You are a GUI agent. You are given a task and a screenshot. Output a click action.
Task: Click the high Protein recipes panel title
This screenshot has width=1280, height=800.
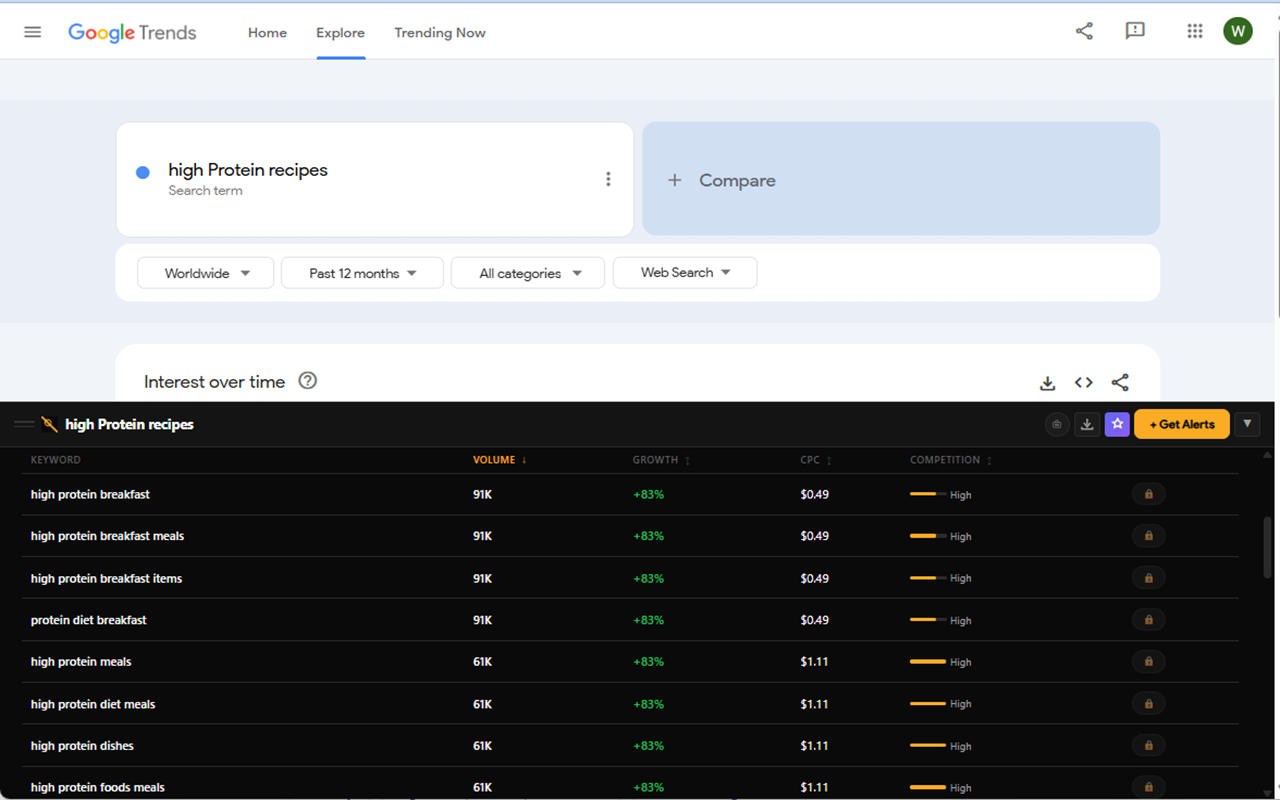(129, 424)
